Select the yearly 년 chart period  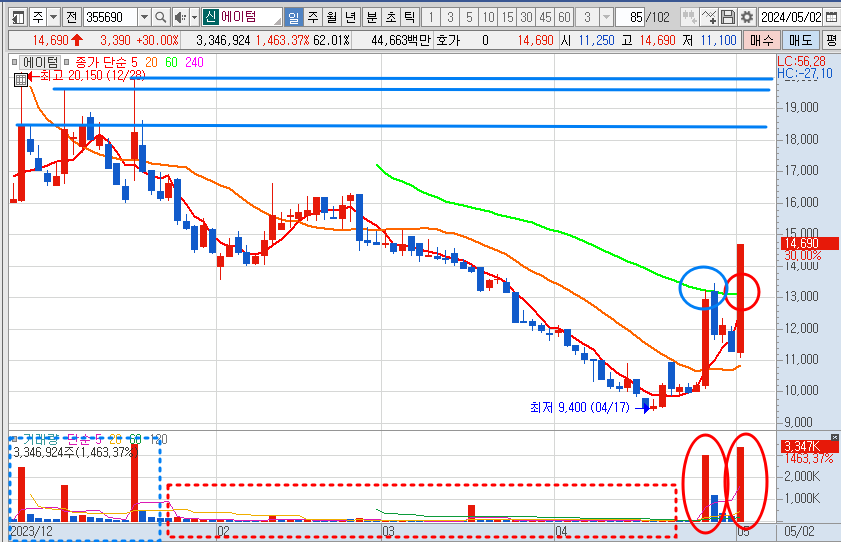click(350, 18)
